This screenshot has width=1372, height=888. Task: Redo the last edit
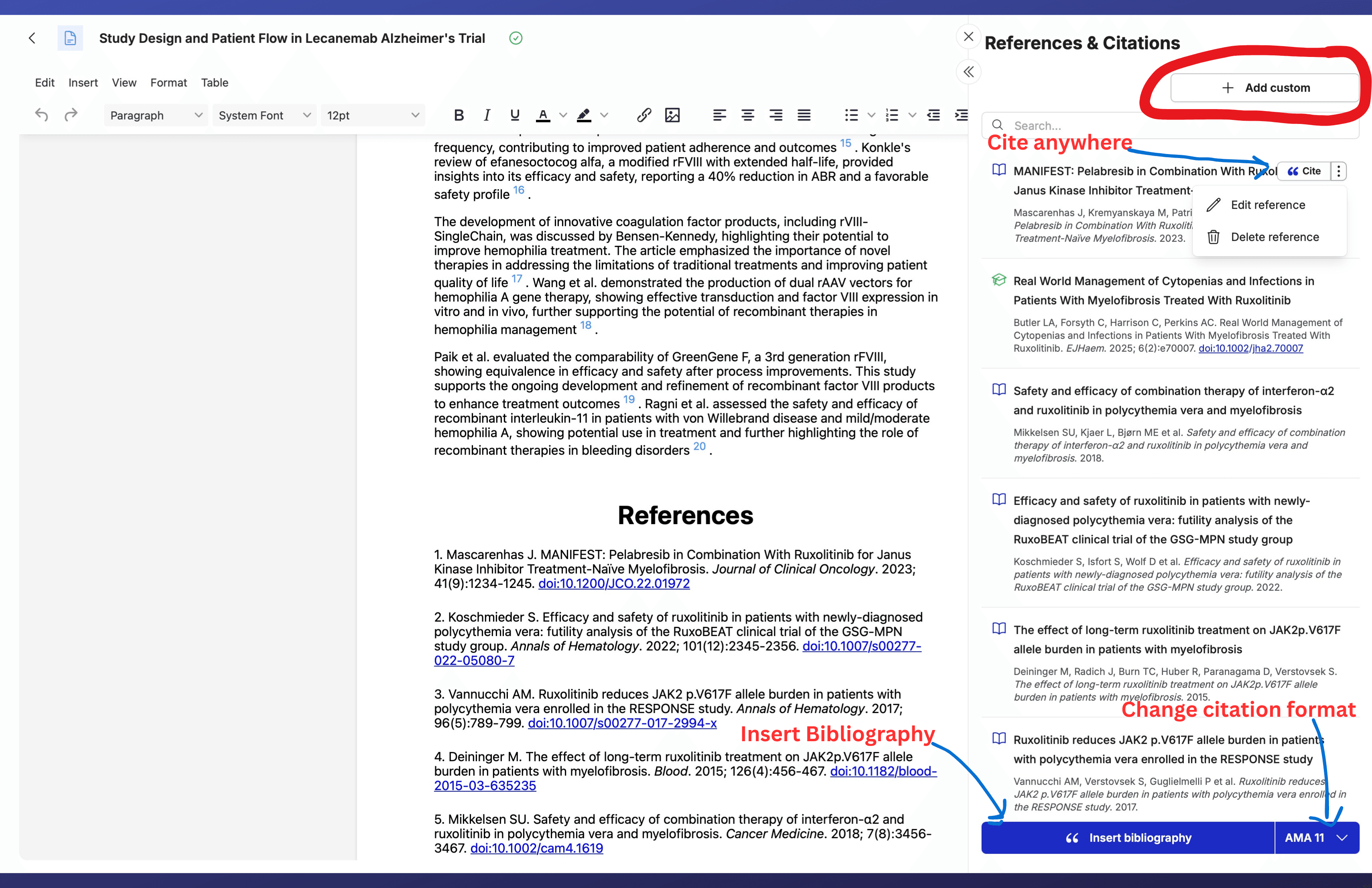coord(71,115)
